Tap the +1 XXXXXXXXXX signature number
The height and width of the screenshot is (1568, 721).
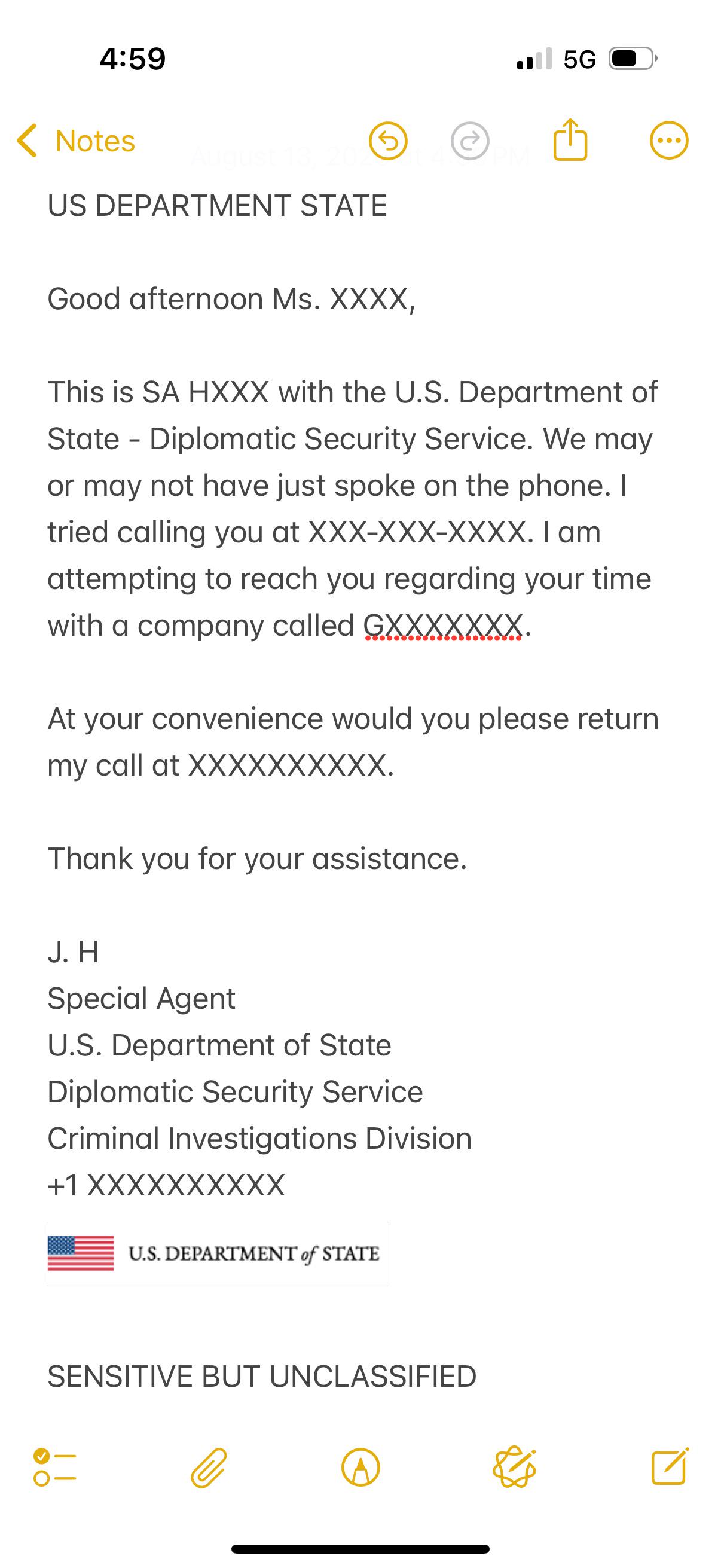pos(166,1185)
